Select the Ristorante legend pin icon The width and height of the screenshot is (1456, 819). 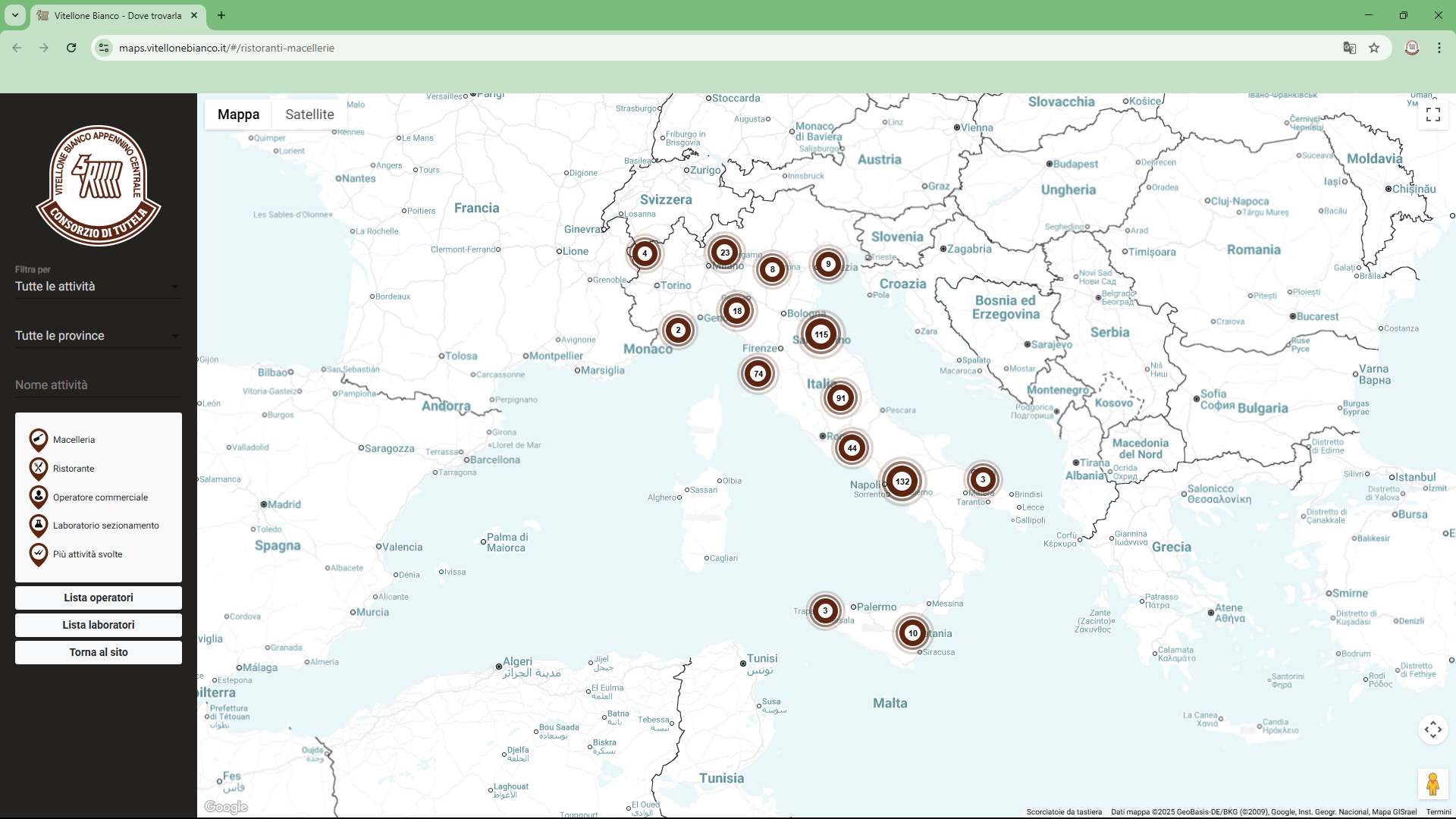39,469
